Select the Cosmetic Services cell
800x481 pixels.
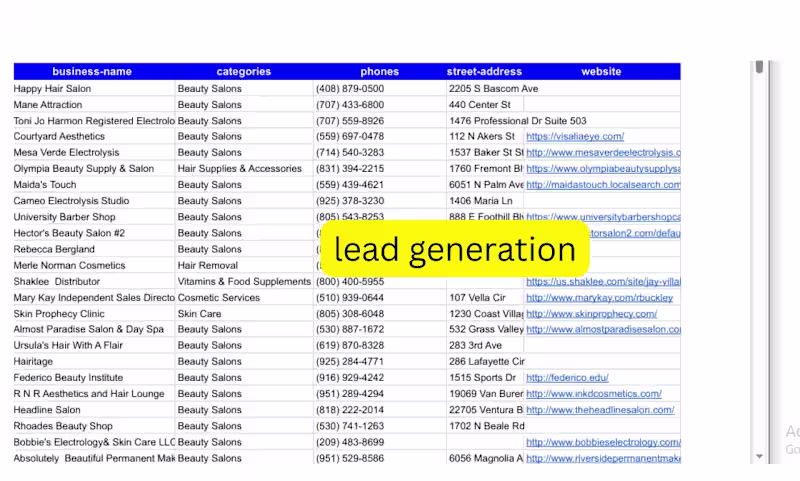point(244,298)
